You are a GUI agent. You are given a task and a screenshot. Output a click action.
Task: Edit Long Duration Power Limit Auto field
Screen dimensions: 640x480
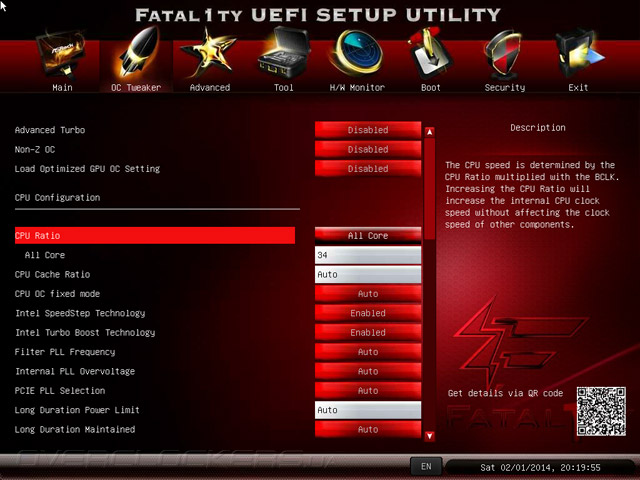pyautogui.click(x=368, y=410)
